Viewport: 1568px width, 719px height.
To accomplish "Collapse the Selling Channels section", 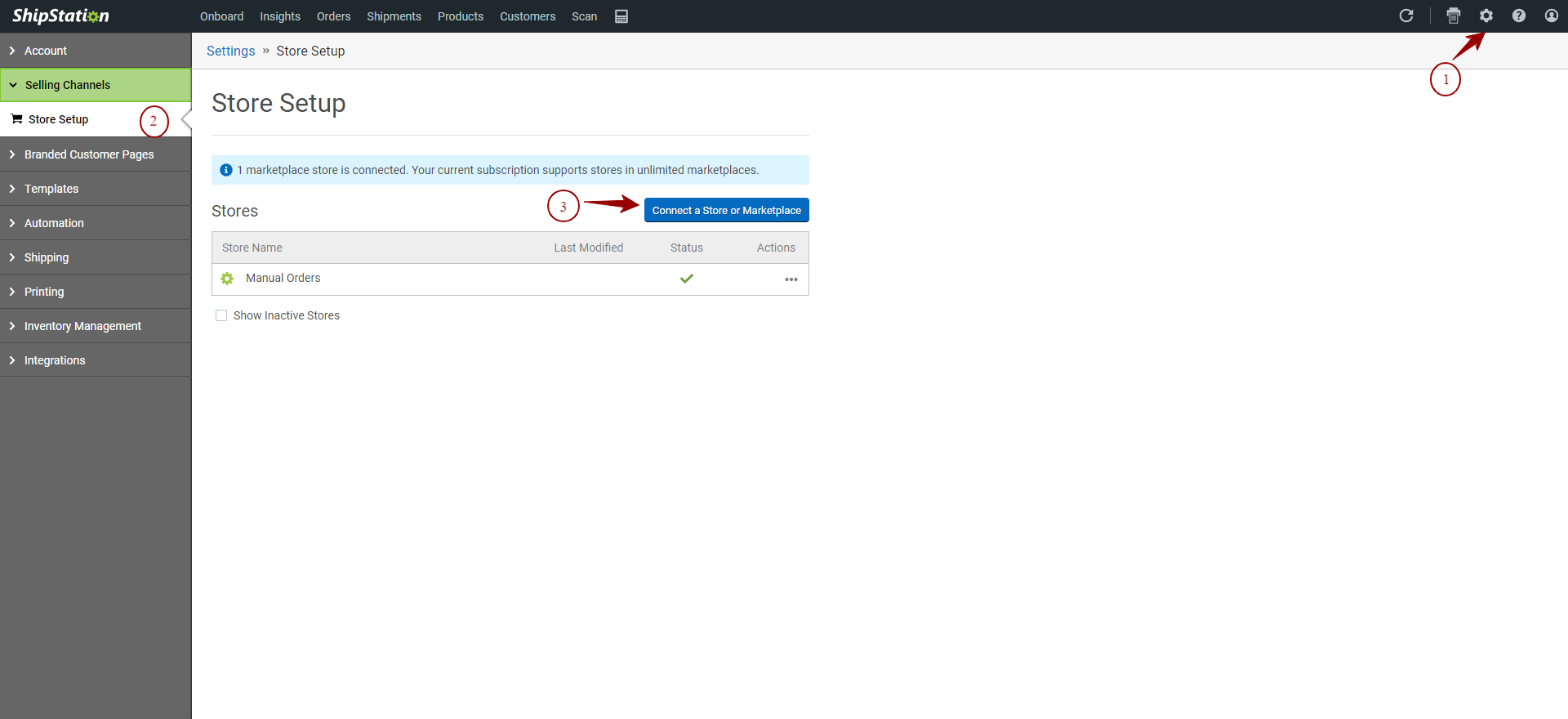I will pyautogui.click(x=67, y=85).
